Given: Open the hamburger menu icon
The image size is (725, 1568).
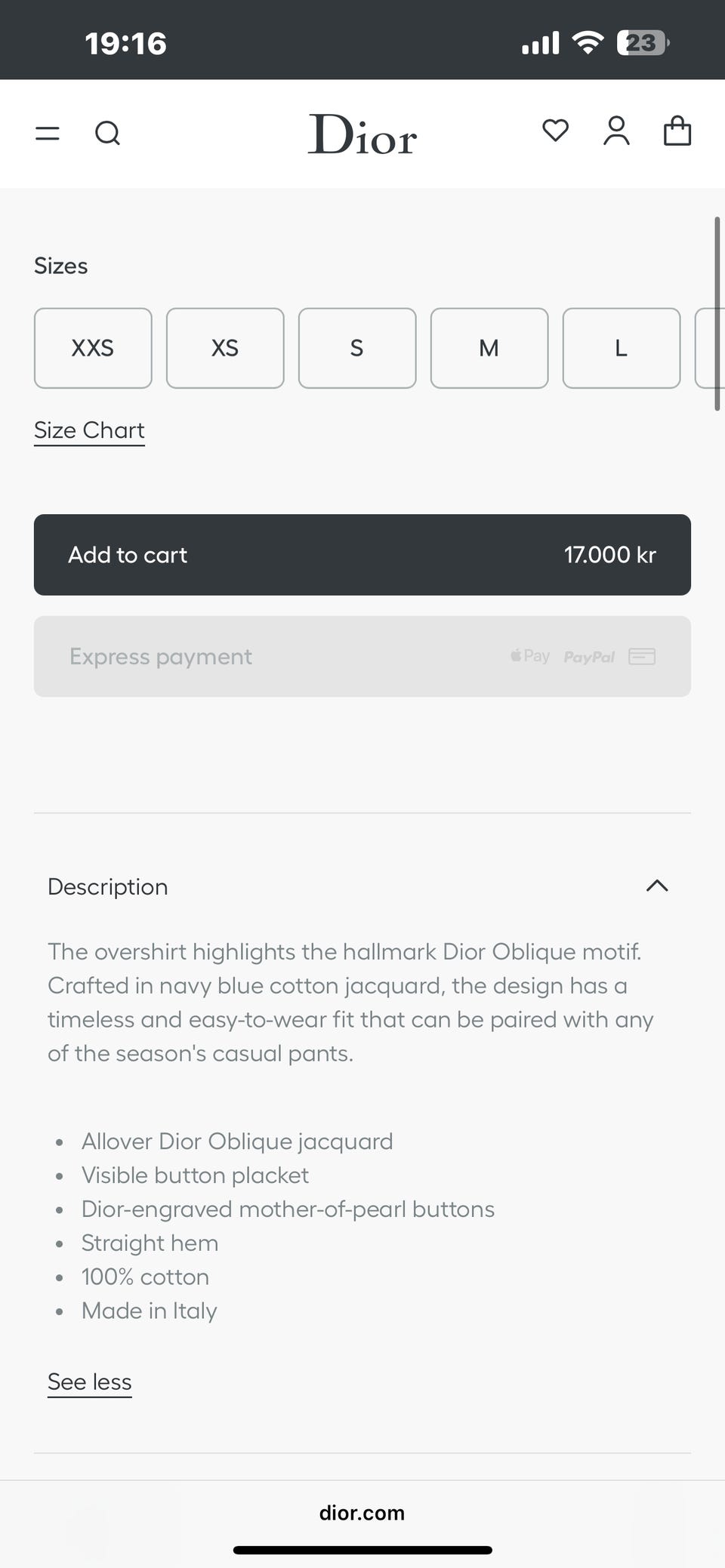Looking at the screenshot, I should [x=47, y=134].
